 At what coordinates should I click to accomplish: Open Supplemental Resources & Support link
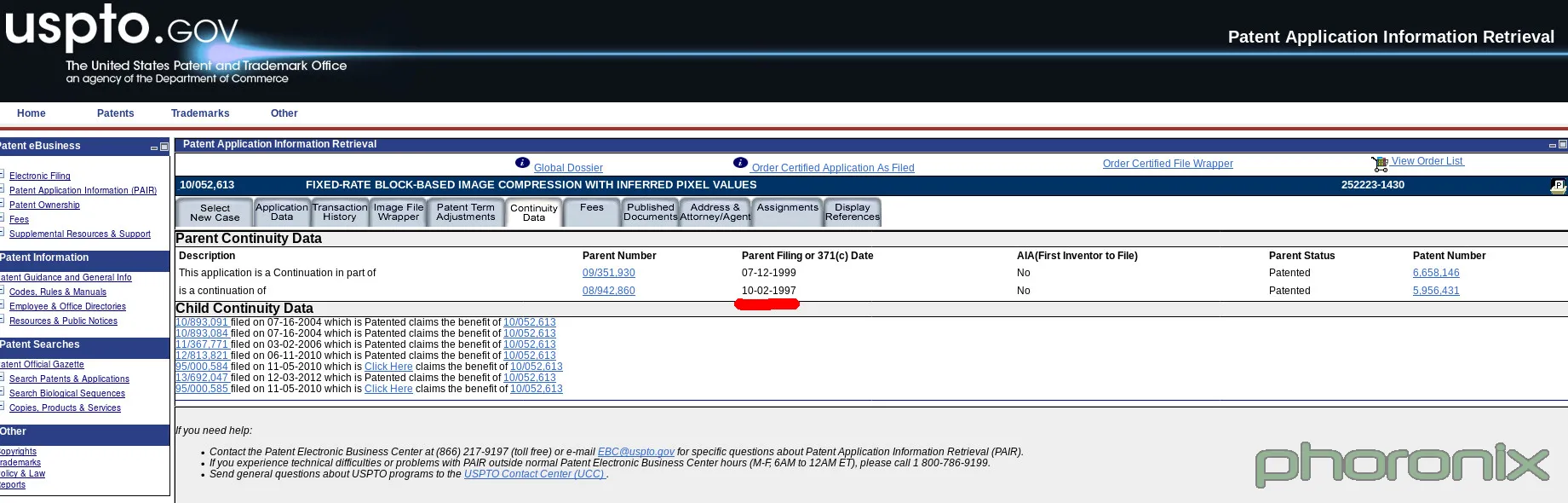(80, 234)
